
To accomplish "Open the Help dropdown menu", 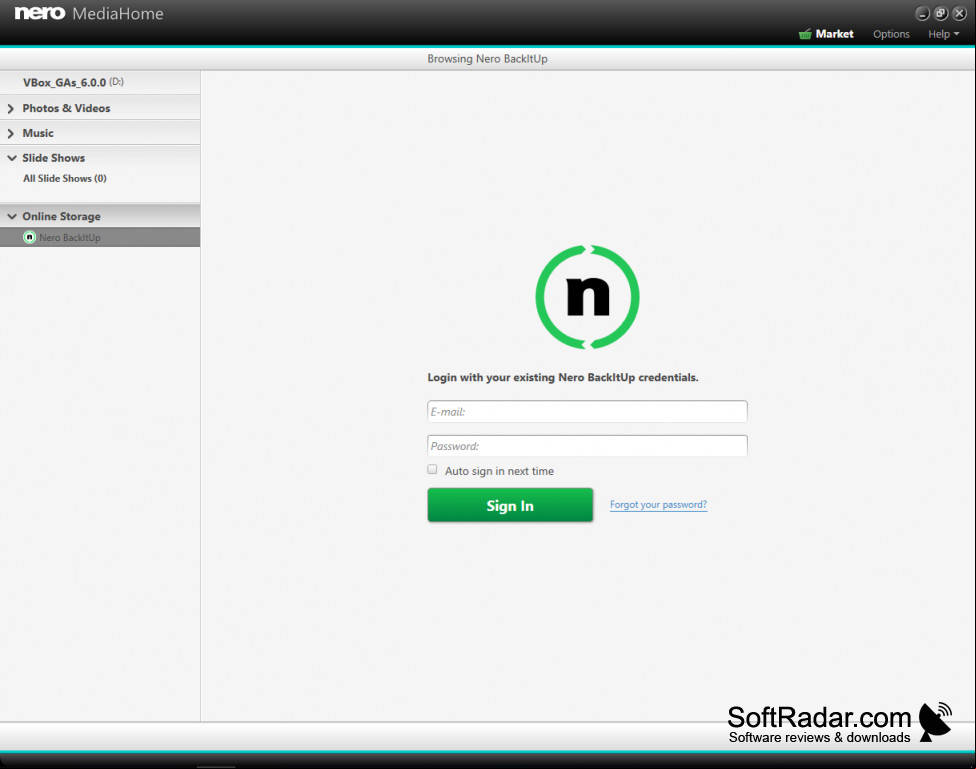I will pos(943,34).
